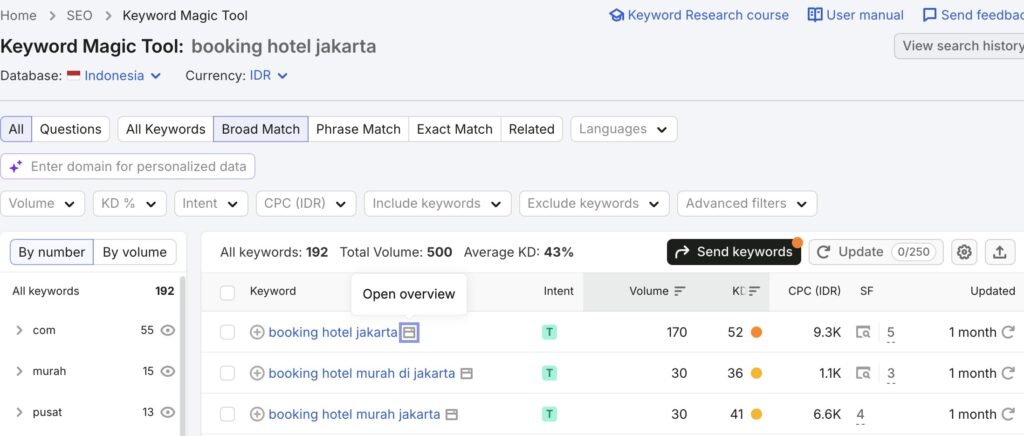
Task: Toggle visibility eye for com group
Action: [168, 330]
